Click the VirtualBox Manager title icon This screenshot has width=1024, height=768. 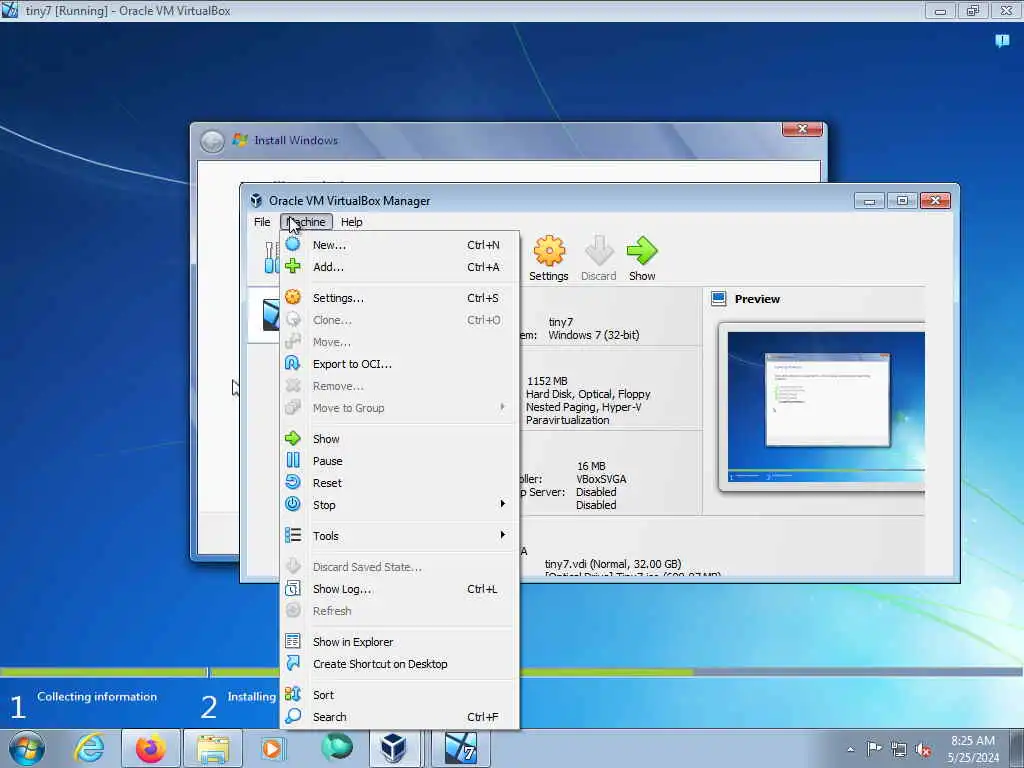pos(256,200)
